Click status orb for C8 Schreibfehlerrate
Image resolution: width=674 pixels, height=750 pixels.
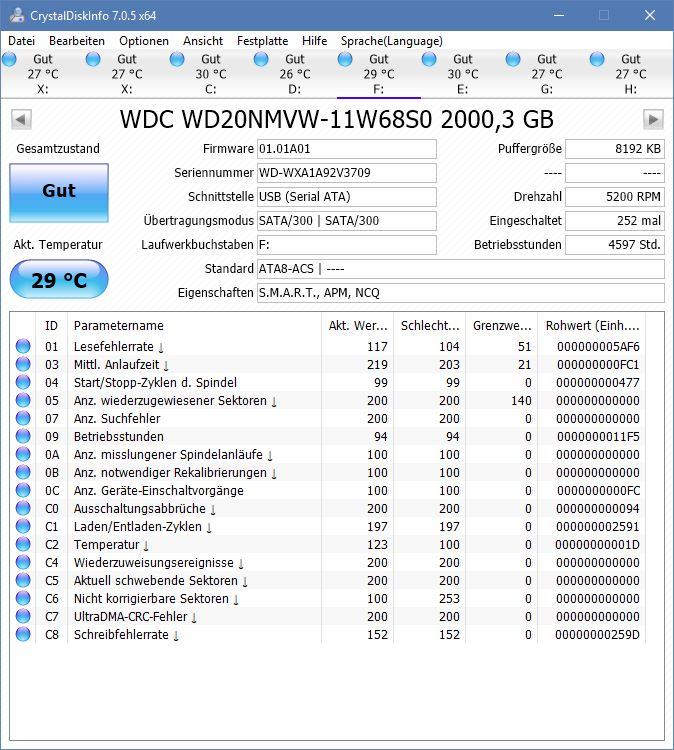(23, 634)
